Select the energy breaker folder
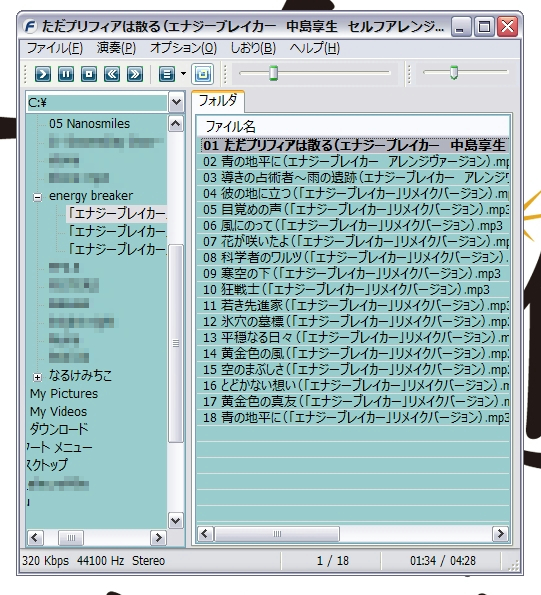541x595 pixels. coord(91,196)
